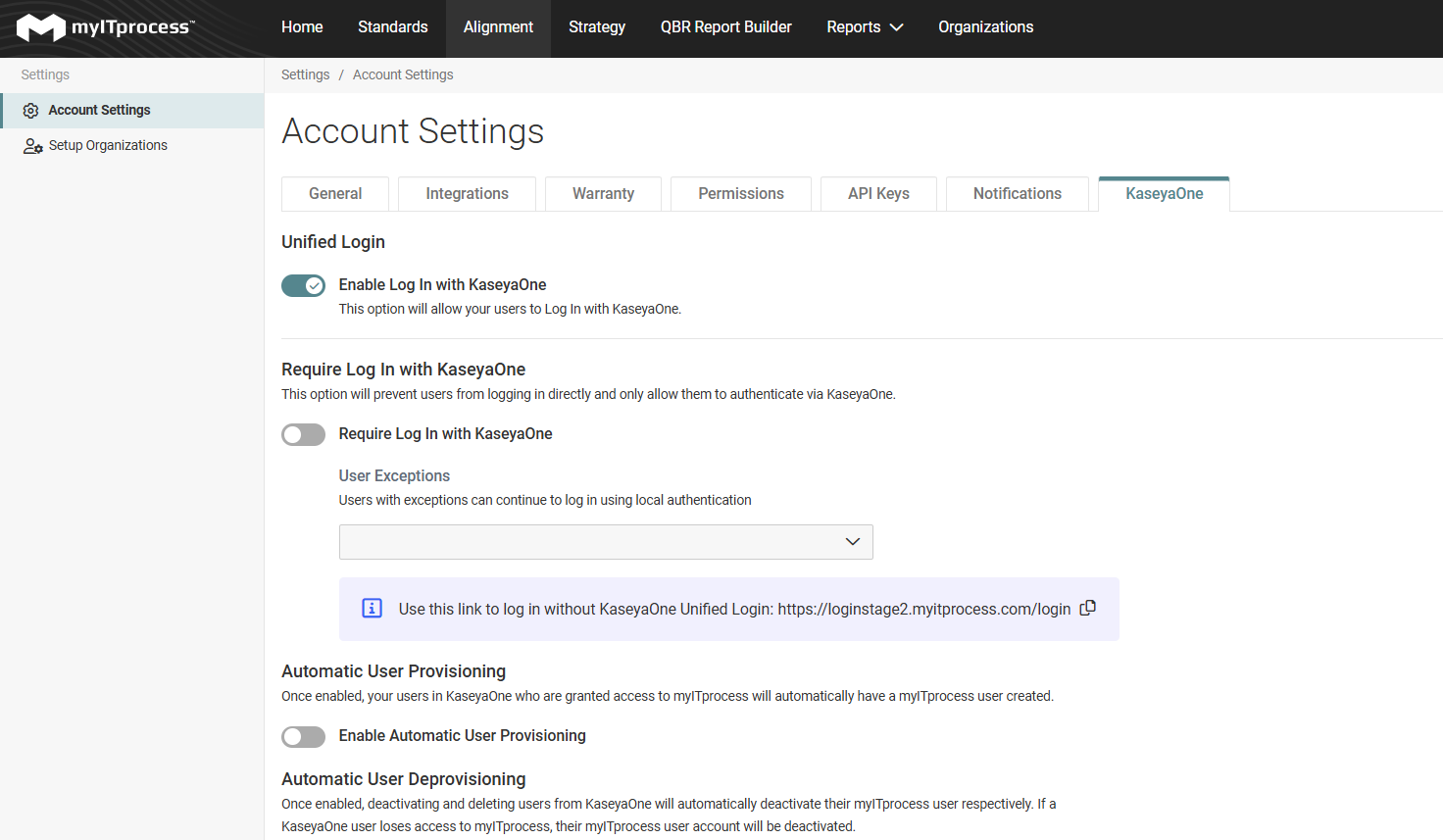Click the Setup Organizations people icon
The height and width of the screenshot is (840, 1443).
click(x=33, y=146)
